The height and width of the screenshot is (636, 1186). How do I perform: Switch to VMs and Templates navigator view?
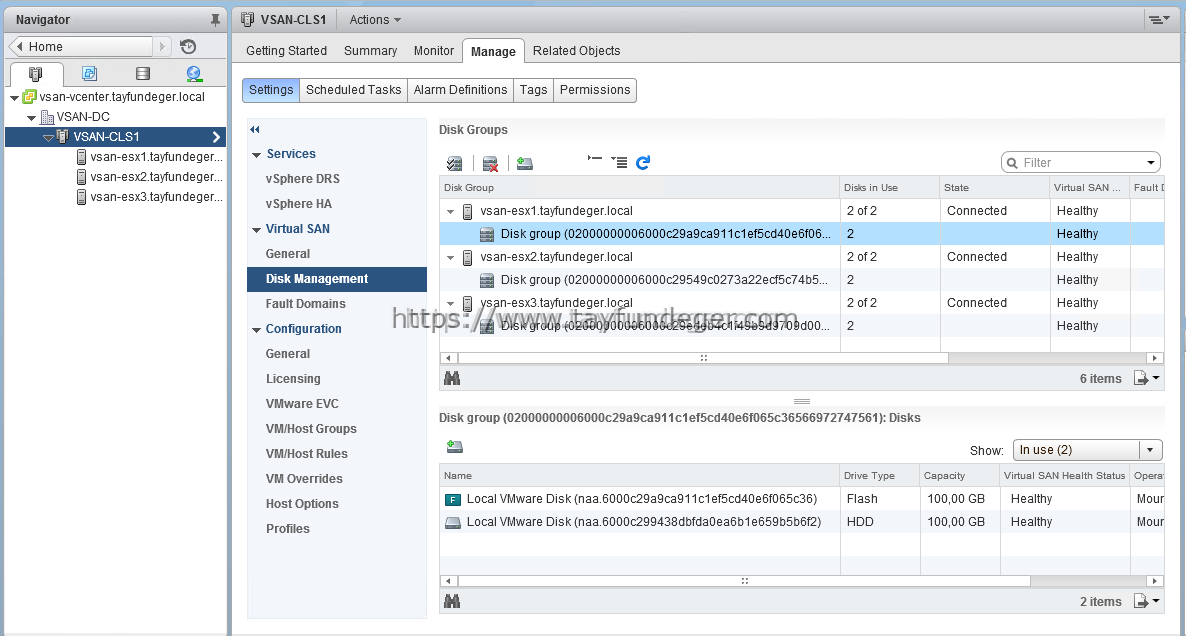[89, 73]
